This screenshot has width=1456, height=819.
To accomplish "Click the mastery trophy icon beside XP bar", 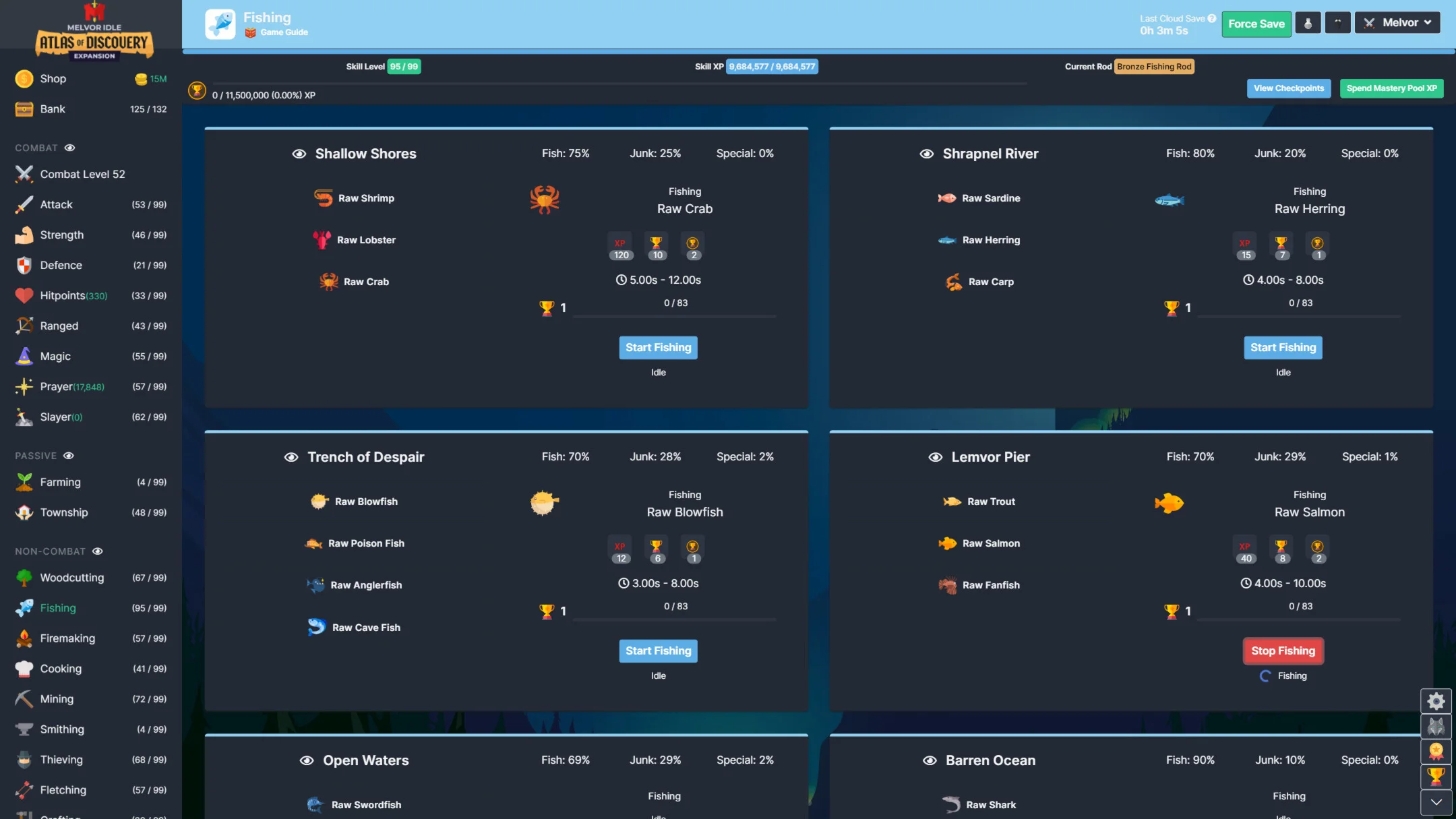I will [197, 90].
